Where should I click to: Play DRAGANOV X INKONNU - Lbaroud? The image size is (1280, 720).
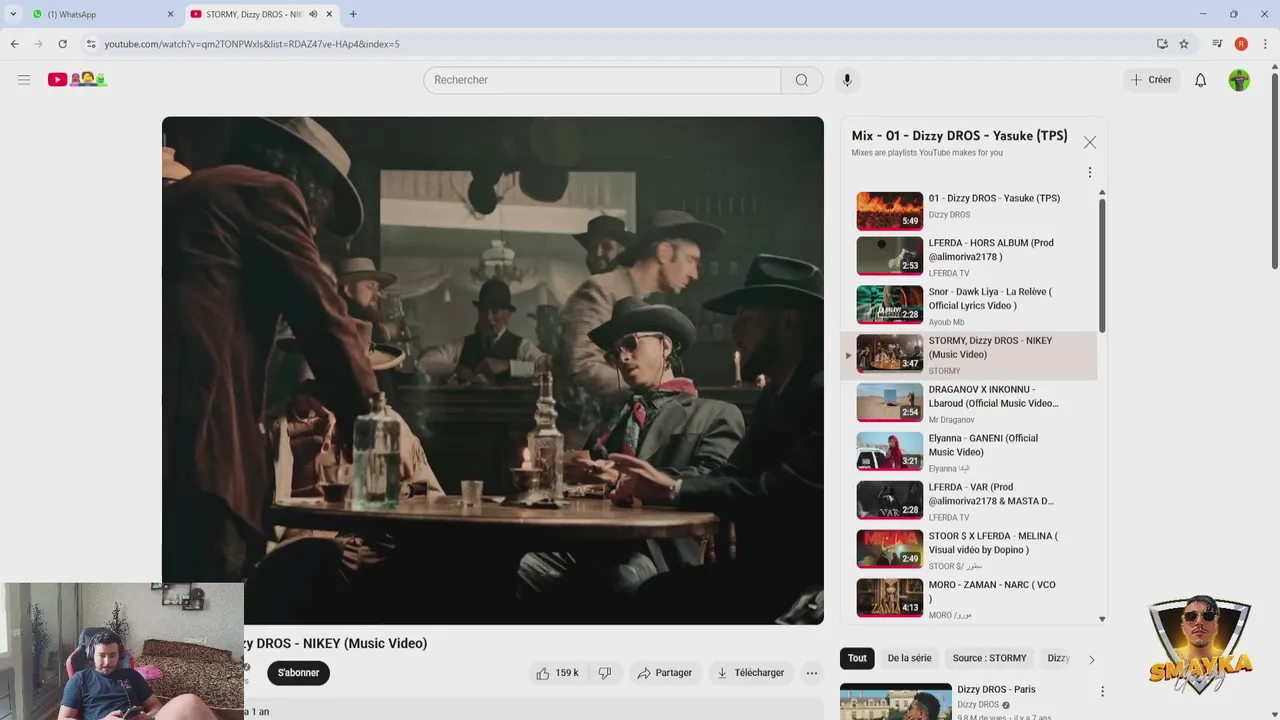pyautogui.click(x=968, y=404)
